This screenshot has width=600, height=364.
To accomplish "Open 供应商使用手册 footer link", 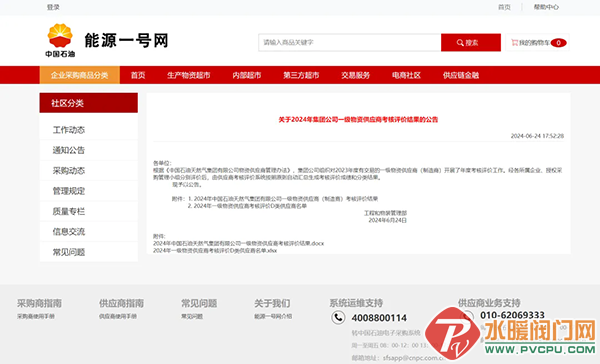I will (118, 316).
